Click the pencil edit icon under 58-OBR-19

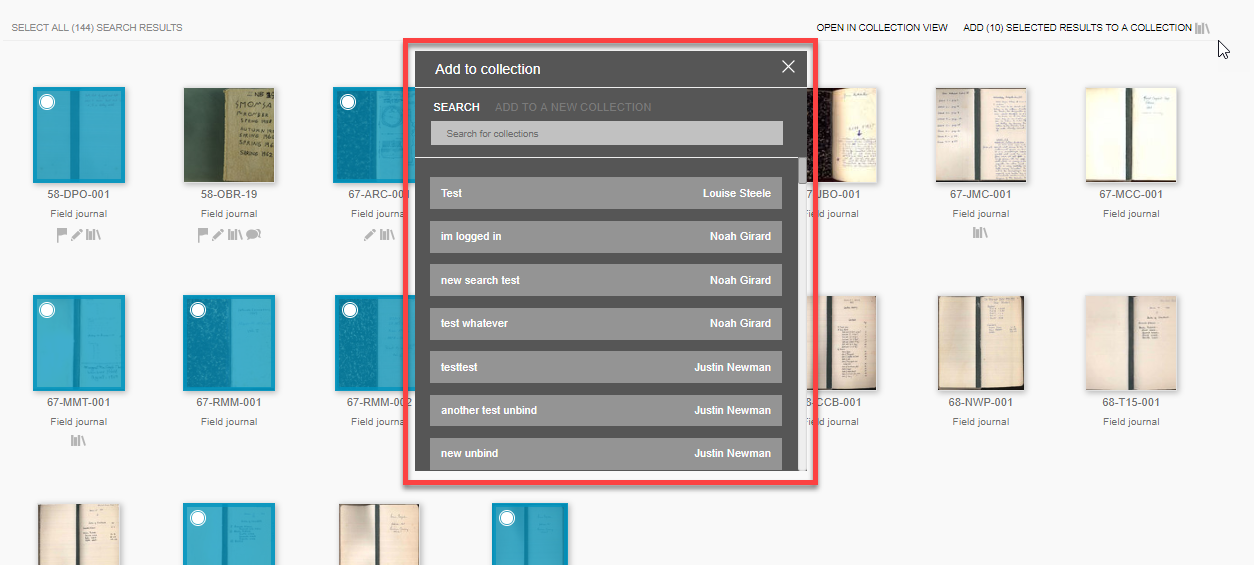[x=218, y=235]
